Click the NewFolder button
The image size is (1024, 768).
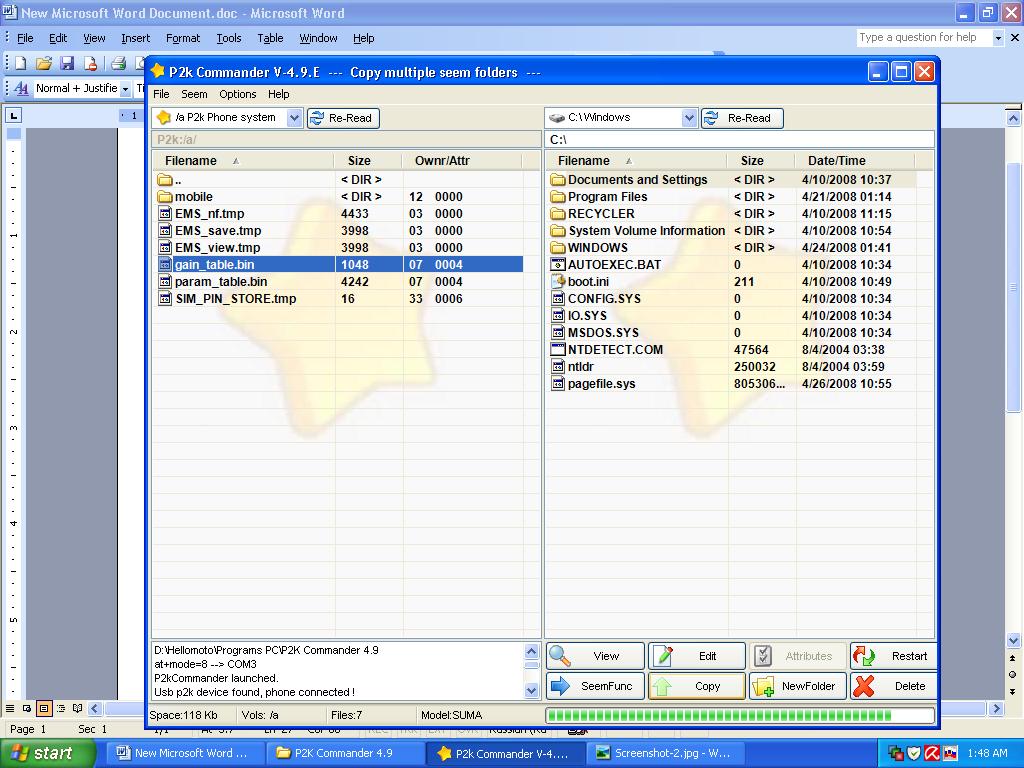(x=797, y=686)
